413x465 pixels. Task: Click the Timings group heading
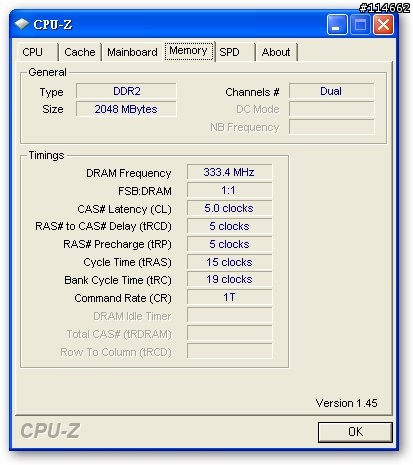[46, 155]
